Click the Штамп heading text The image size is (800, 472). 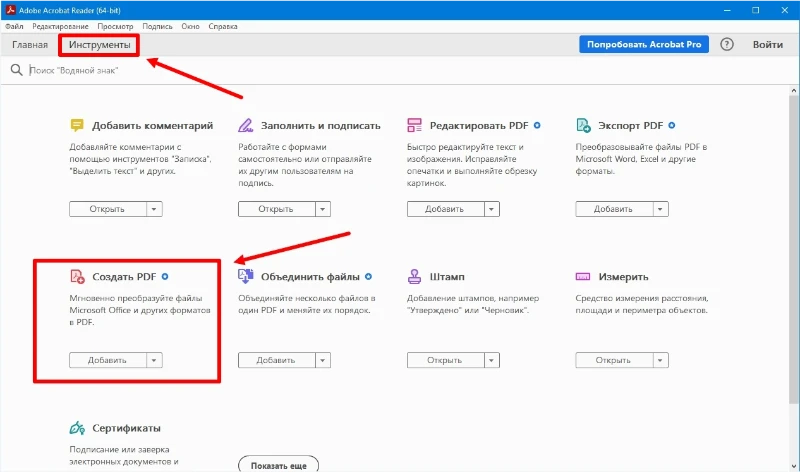click(447, 277)
